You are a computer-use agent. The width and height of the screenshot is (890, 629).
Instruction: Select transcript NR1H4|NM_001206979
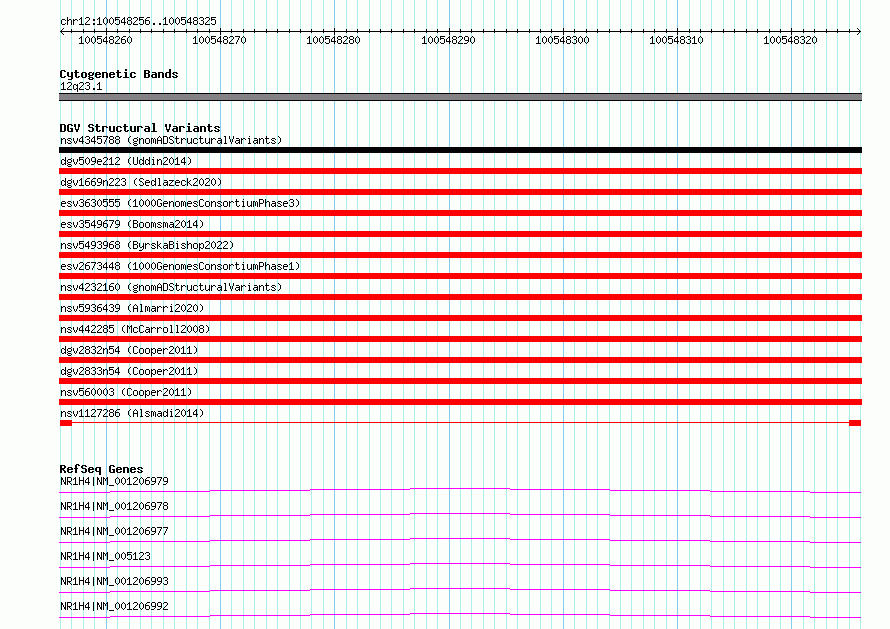[x=114, y=481]
